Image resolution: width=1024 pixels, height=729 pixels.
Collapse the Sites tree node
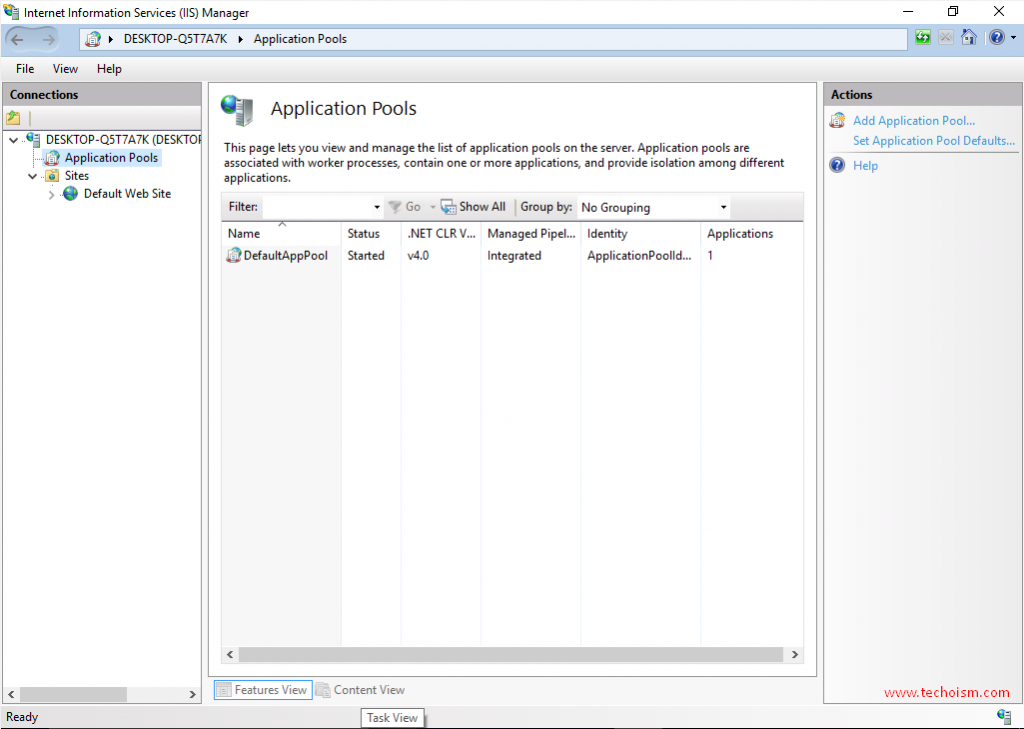tap(32, 176)
